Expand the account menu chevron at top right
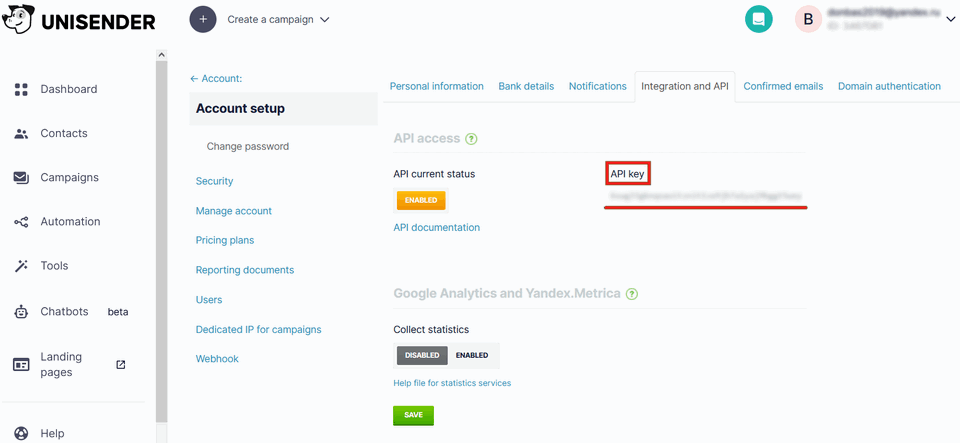The width and height of the screenshot is (960, 443). point(950,20)
